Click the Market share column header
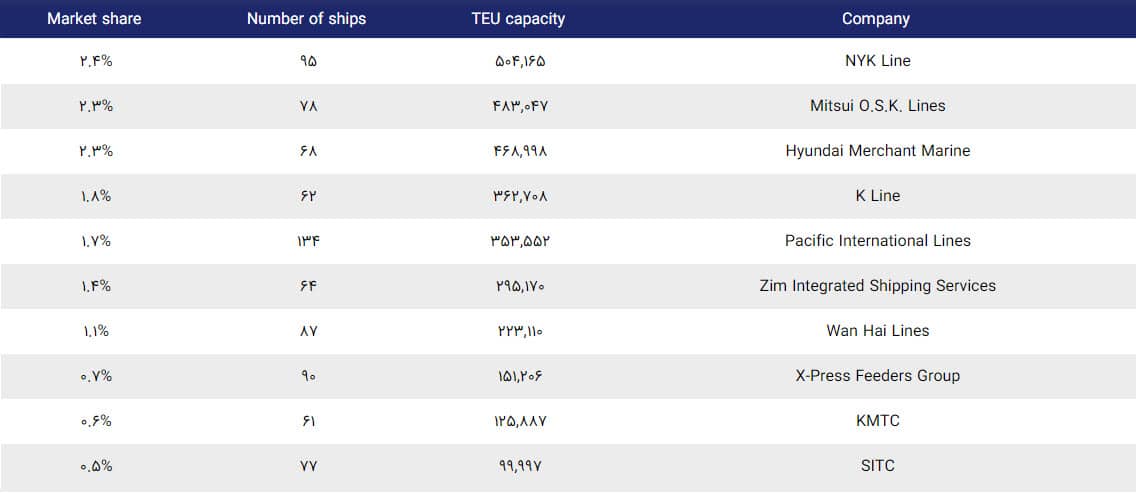The height and width of the screenshot is (494, 1136). [x=94, y=18]
